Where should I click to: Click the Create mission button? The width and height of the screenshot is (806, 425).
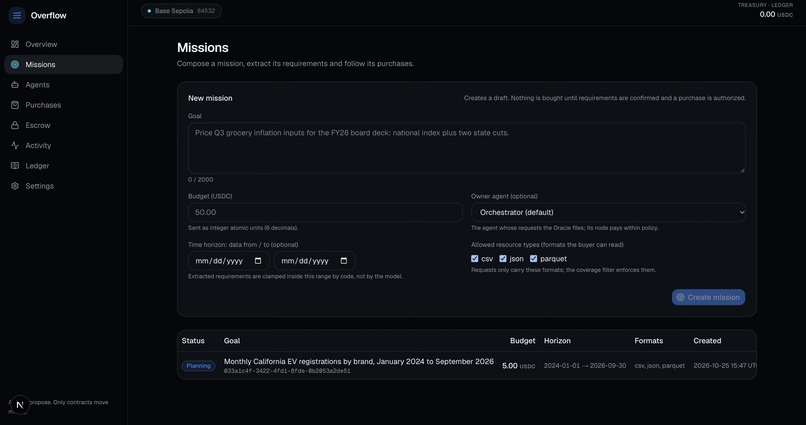708,297
